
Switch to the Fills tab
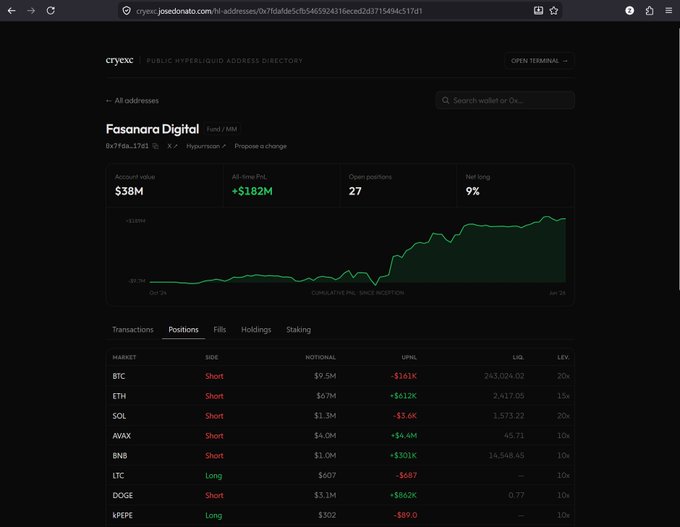click(x=219, y=330)
